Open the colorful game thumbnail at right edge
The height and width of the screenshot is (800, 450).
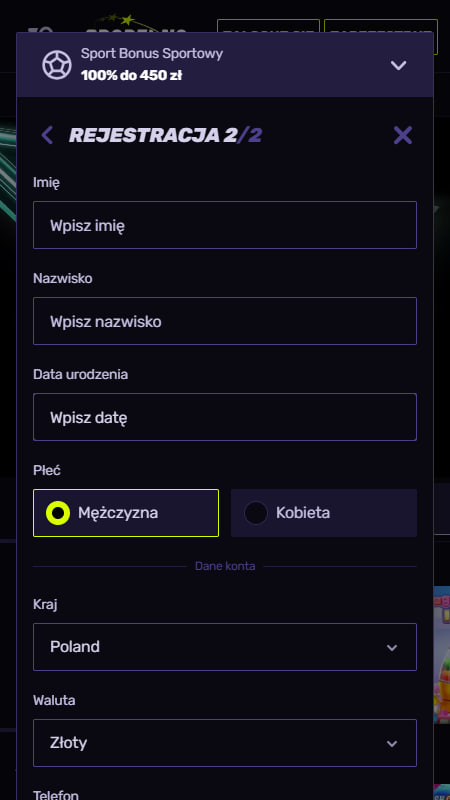[x=441, y=655]
